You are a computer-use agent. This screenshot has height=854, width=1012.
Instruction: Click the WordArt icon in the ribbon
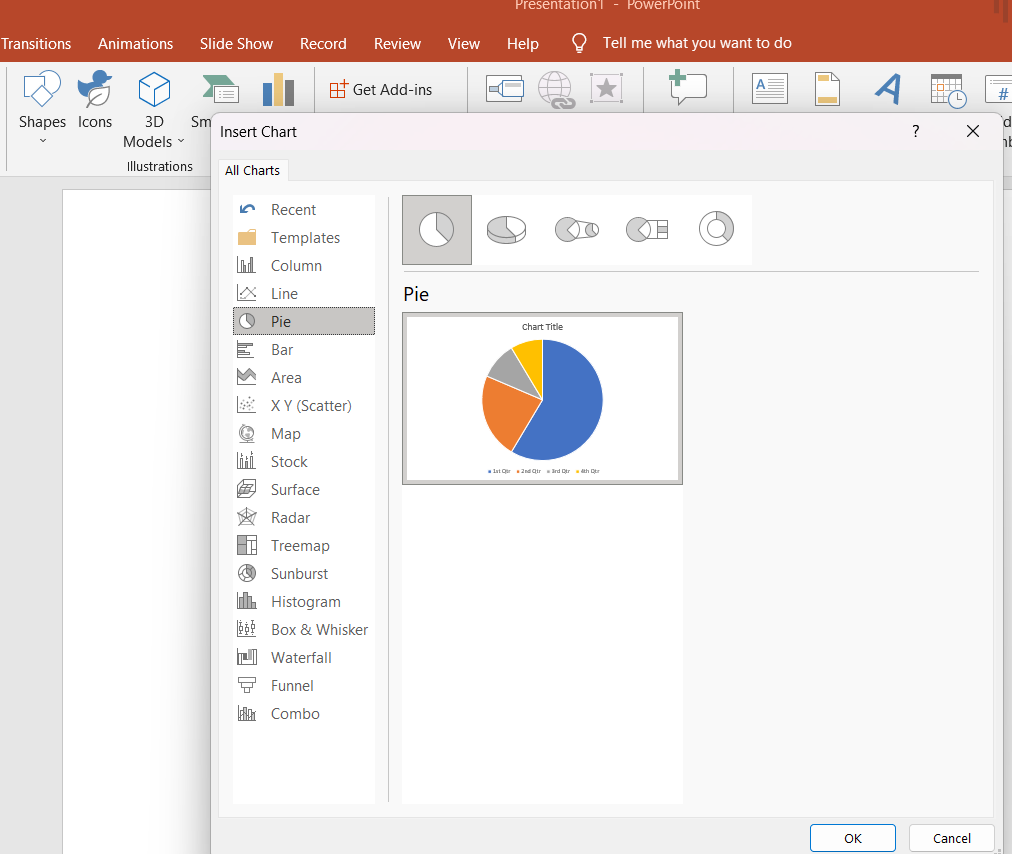click(887, 90)
